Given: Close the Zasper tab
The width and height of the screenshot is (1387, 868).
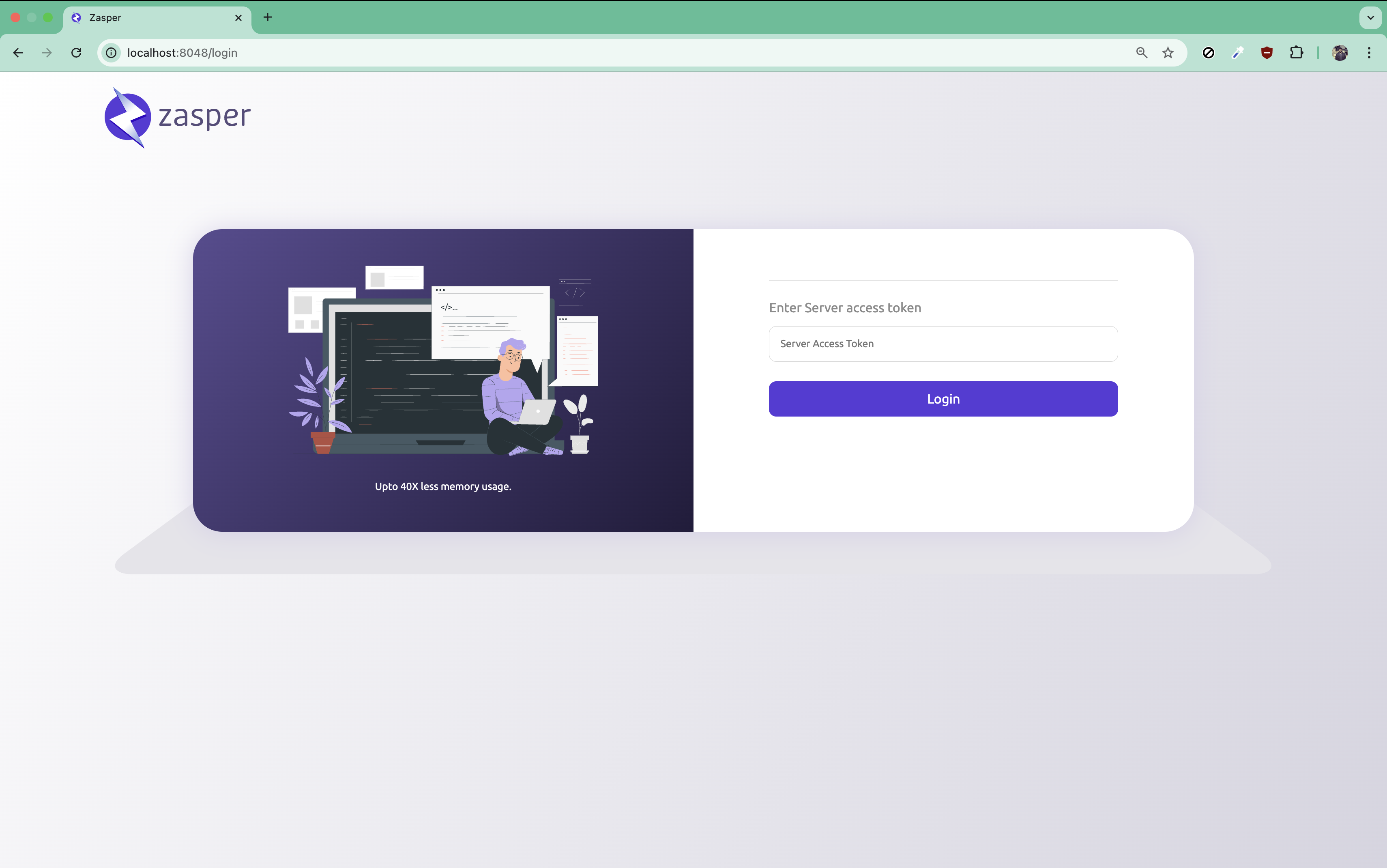Looking at the screenshot, I should tap(238, 18).
